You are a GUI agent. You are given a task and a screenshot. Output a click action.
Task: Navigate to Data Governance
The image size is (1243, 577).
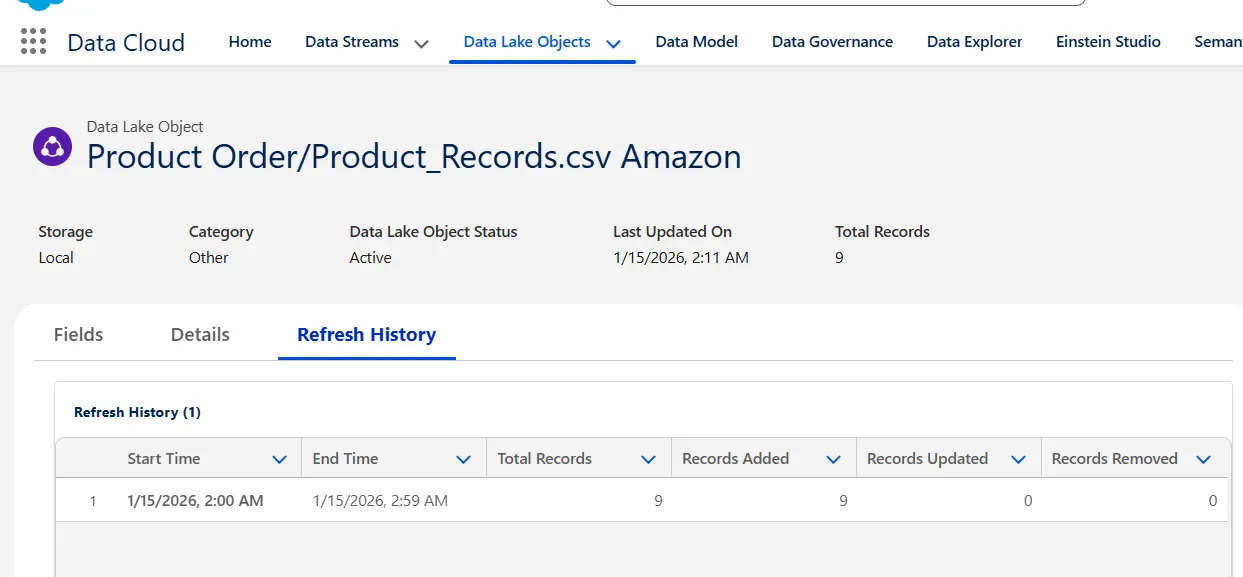click(x=832, y=42)
